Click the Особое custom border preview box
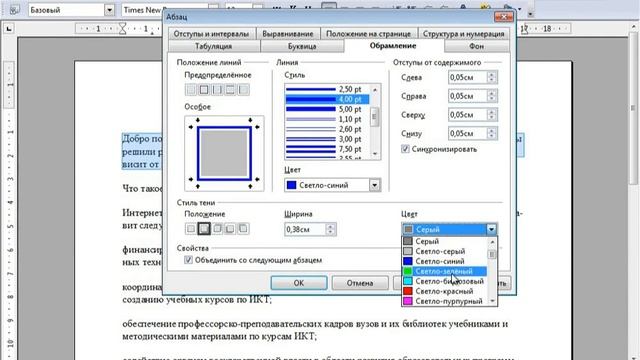640x360 pixels. 224,153
